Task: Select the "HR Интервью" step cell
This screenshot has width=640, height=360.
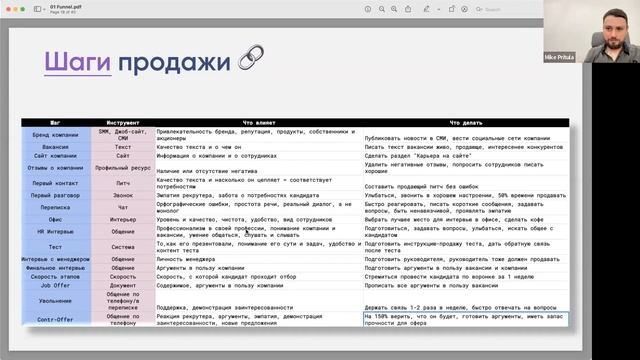Action: (x=56, y=232)
